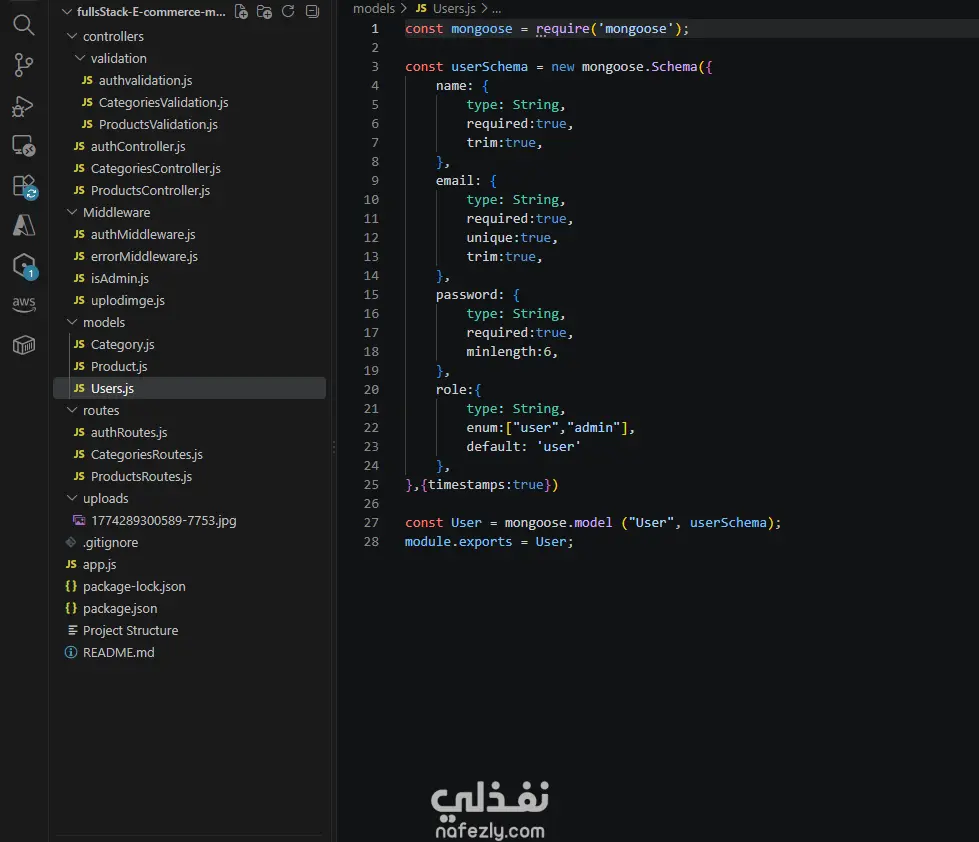The image size is (979, 842).
Task: Click 'require' on line 1
Action: (562, 29)
